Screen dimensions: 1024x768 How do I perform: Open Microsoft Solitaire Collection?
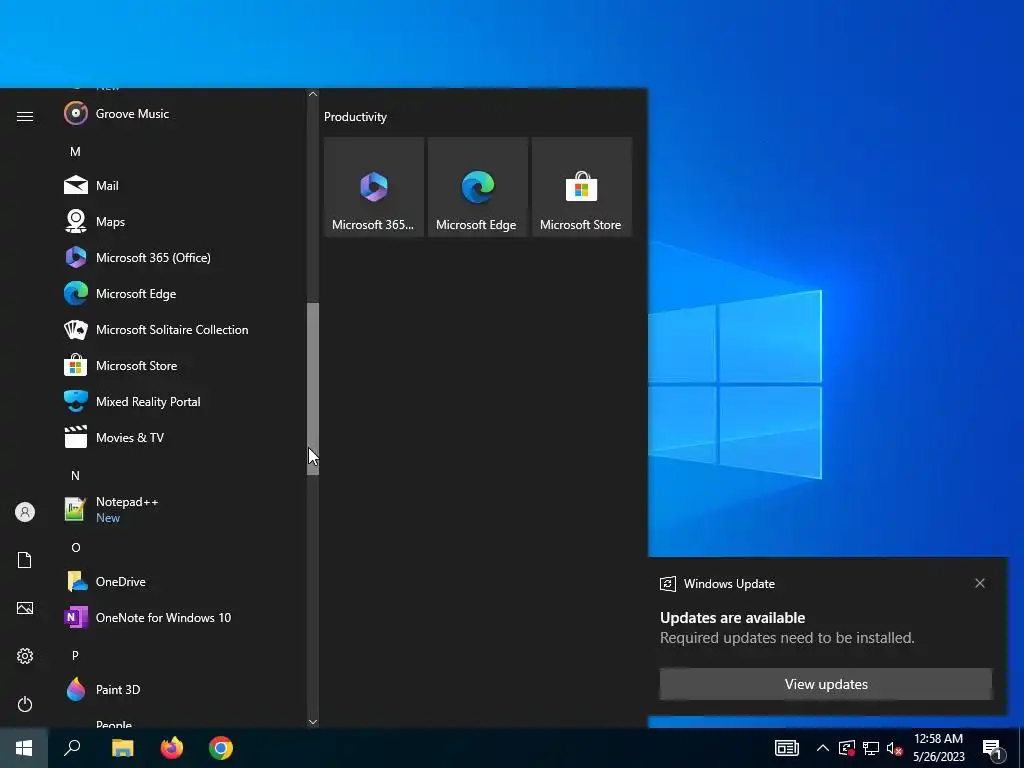(181, 329)
